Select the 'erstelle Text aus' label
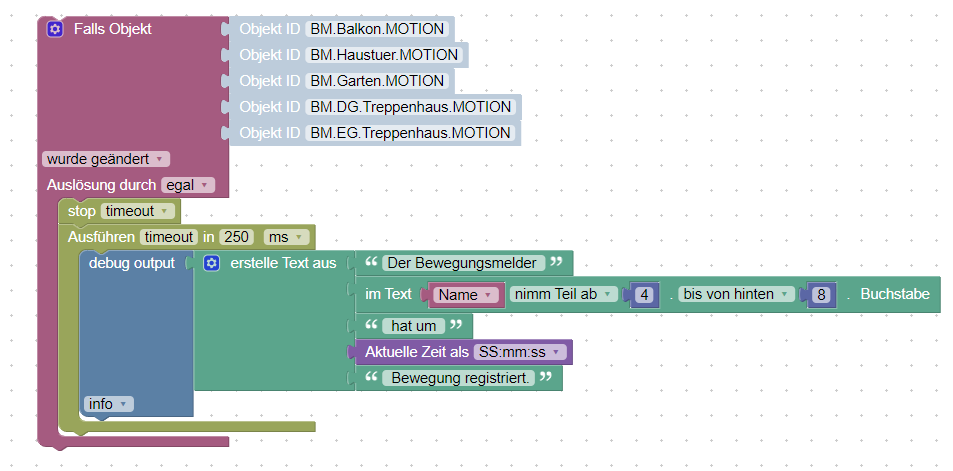The height and width of the screenshot is (471, 953). (283, 263)
